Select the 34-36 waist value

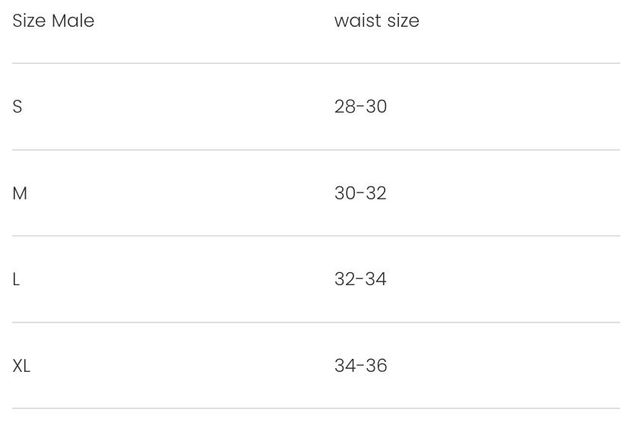coord(360,366)
